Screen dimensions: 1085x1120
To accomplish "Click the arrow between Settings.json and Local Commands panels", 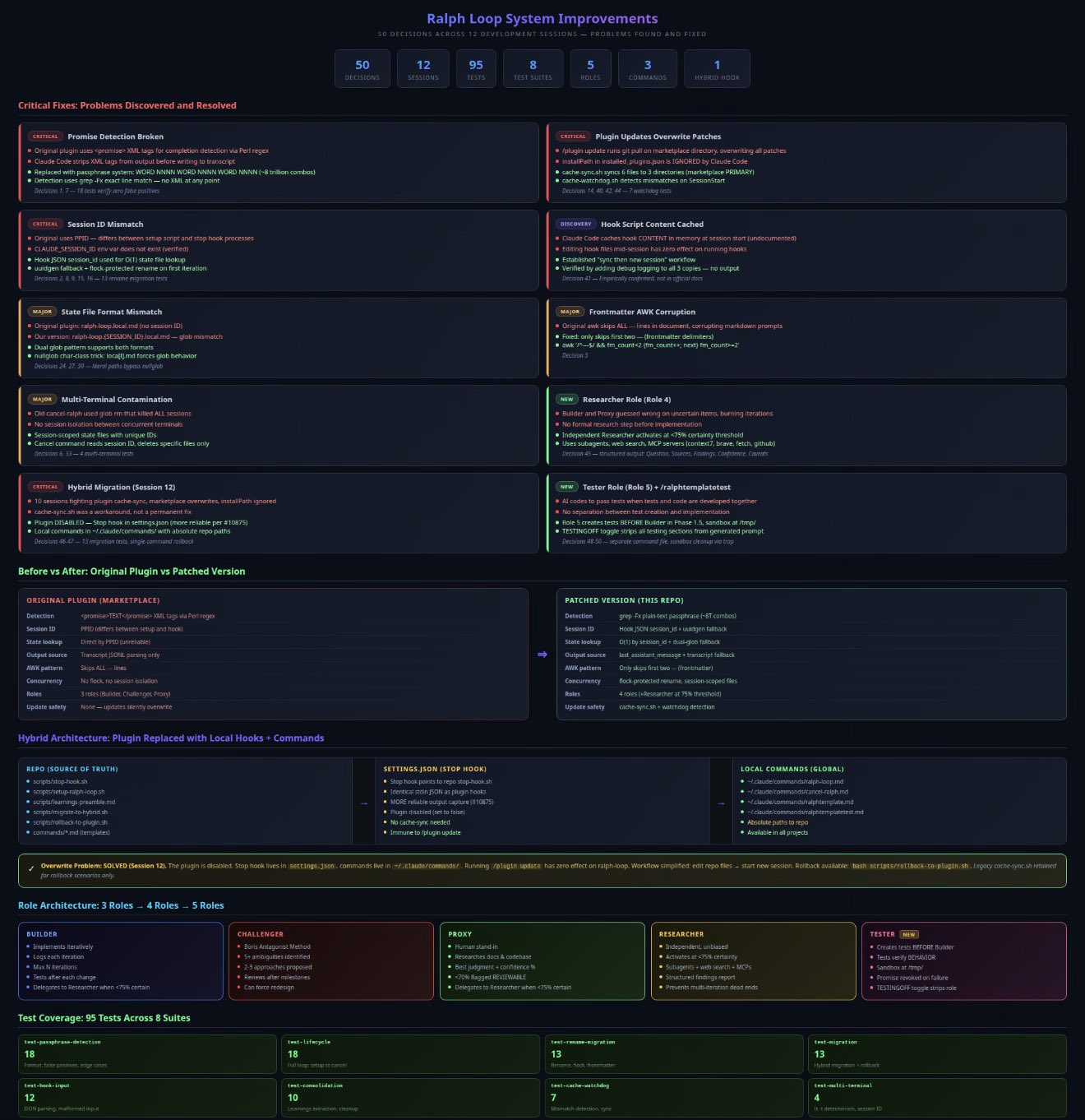I will 721,803.
